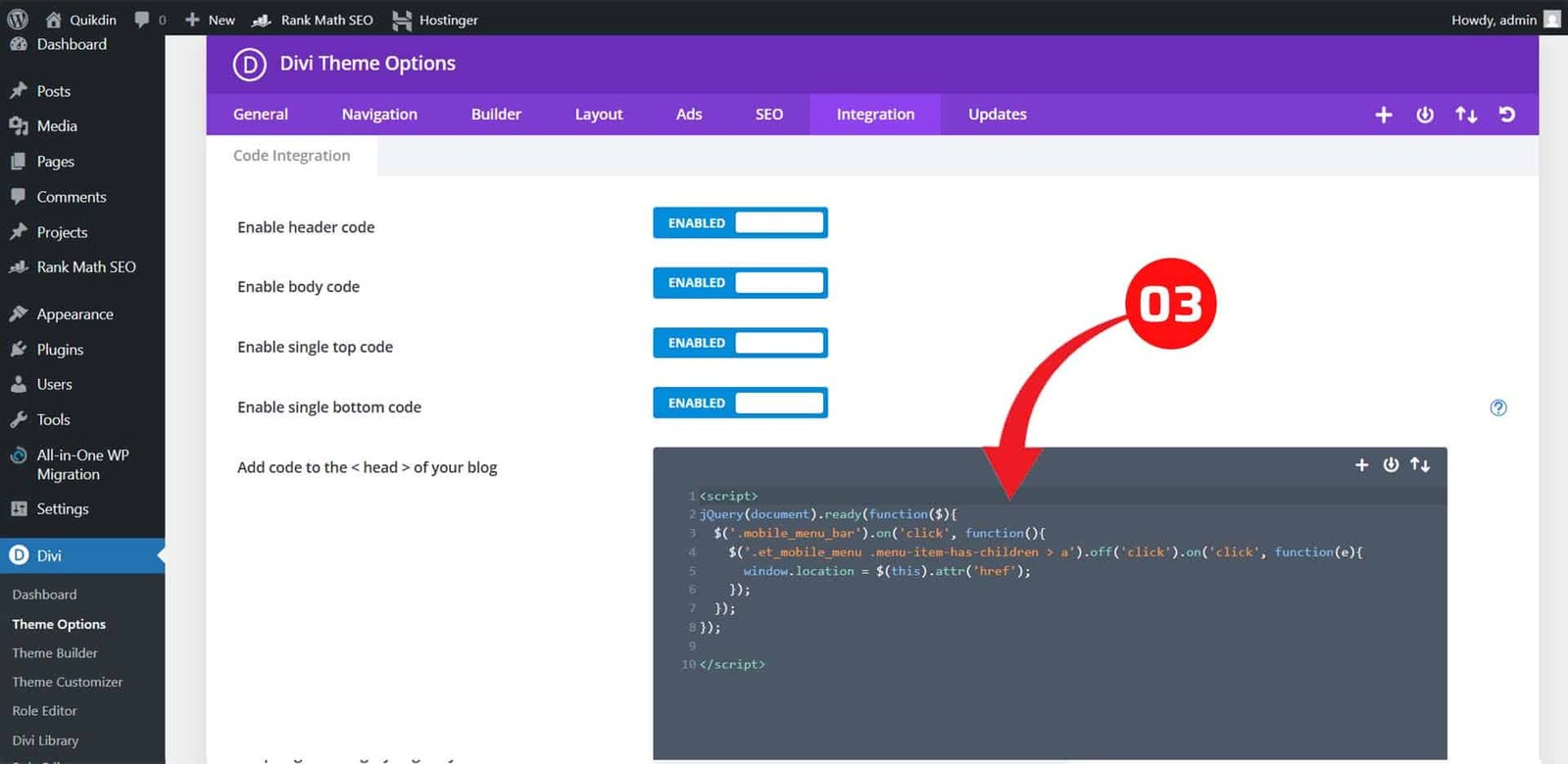Open Rank Math SEO in admin bar

tap(313, 20)
